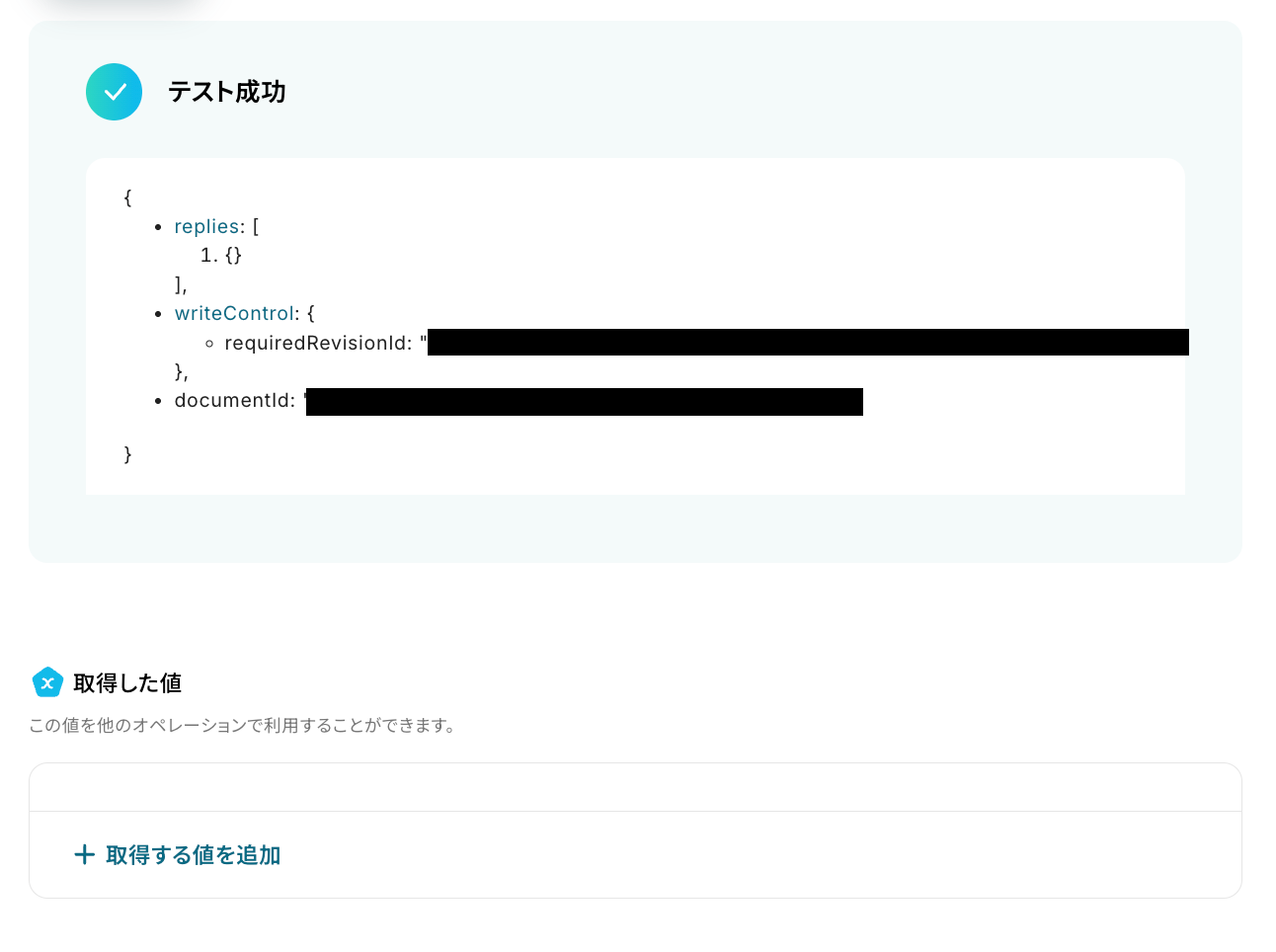1276x952 pixels.
Task: Click the 取得した値 section heading
Action: coord(127,682)
